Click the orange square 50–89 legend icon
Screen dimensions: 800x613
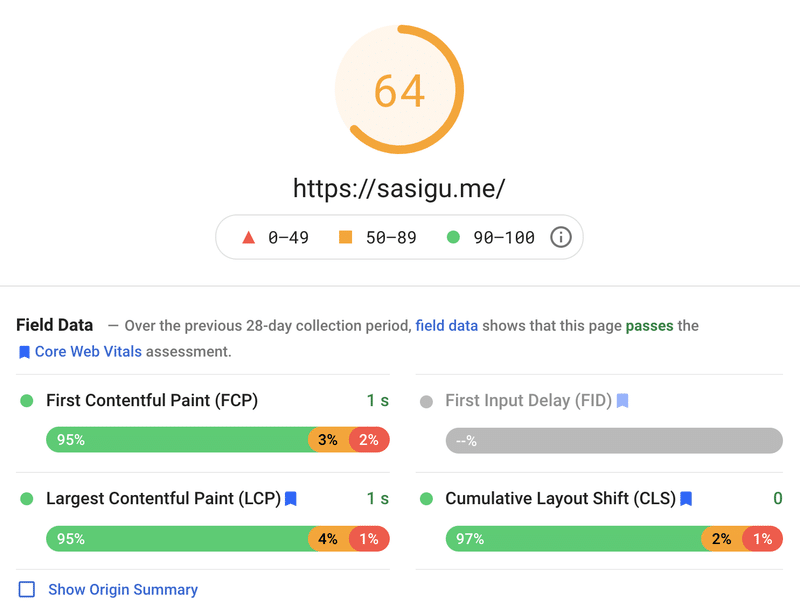point(346,238)
